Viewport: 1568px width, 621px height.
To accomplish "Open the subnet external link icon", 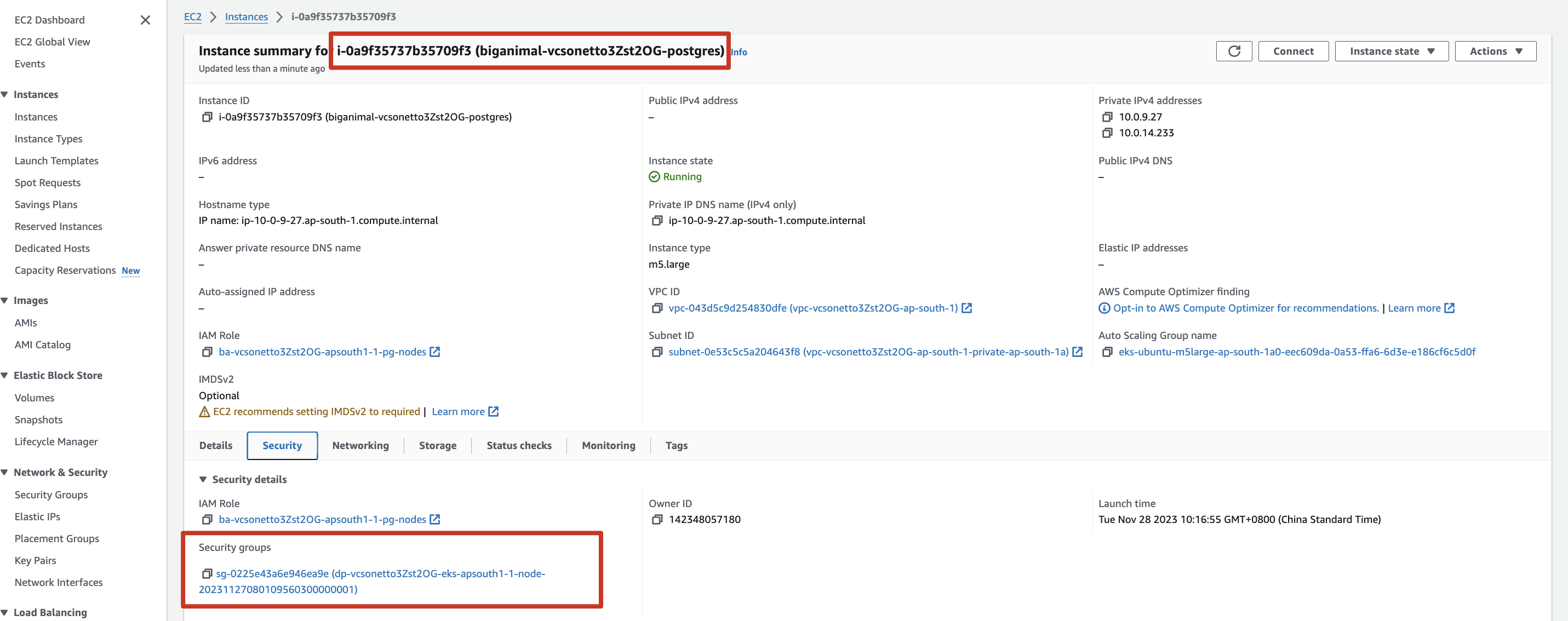I will tap(1078, 352).
